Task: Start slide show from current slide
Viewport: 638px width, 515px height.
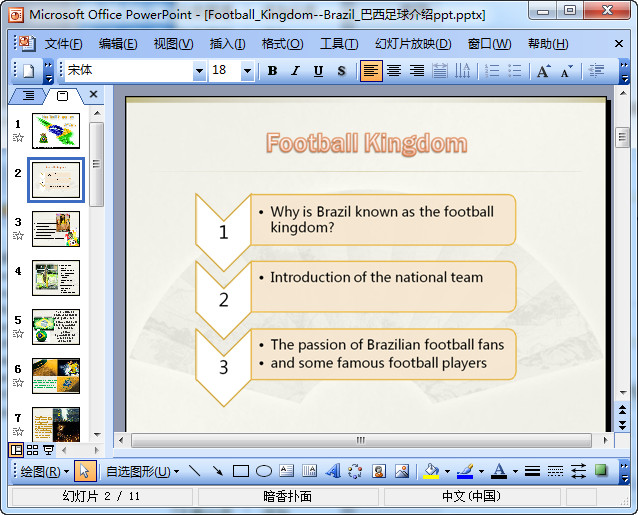Action: click(x=49, y=450)
